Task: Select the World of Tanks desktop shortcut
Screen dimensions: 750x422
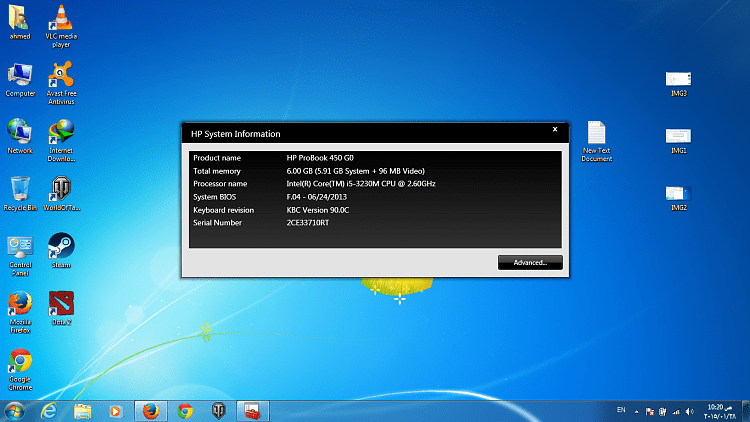Action: coord(61,194)
